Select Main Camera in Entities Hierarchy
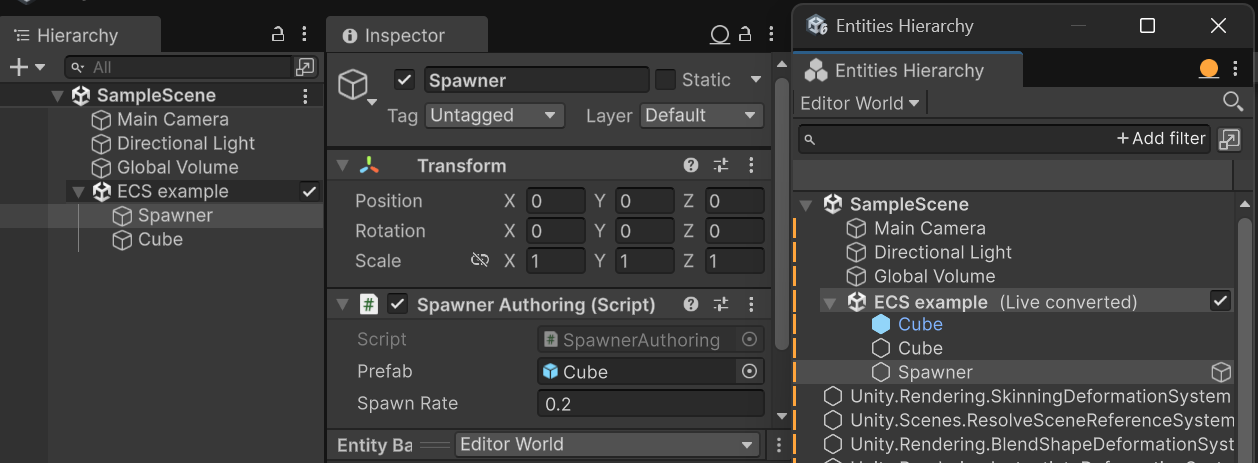1258x463 pixels. pos(929,228)
